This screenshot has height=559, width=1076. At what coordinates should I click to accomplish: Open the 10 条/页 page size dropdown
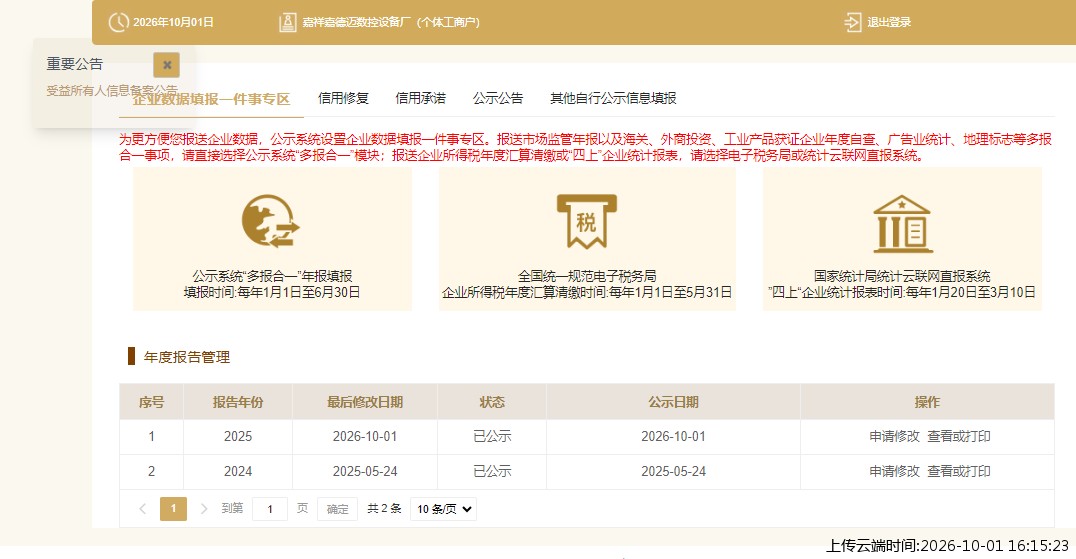pos(443,509)
